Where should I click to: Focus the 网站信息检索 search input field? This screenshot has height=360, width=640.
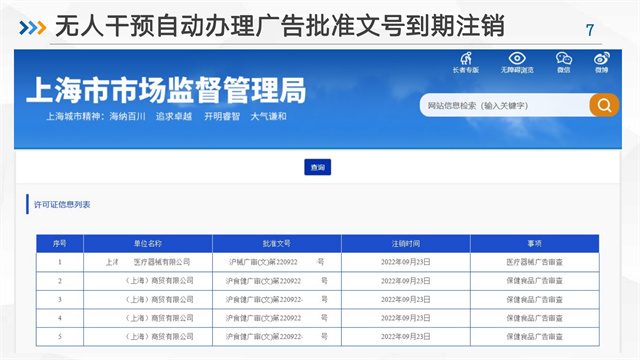pyautogui.click(x=504, y=105)
